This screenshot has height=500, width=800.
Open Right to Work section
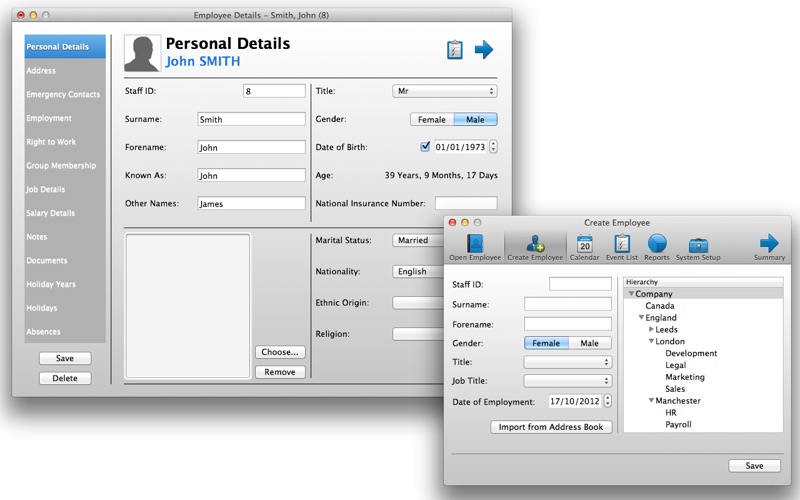[x=65, y=142]
